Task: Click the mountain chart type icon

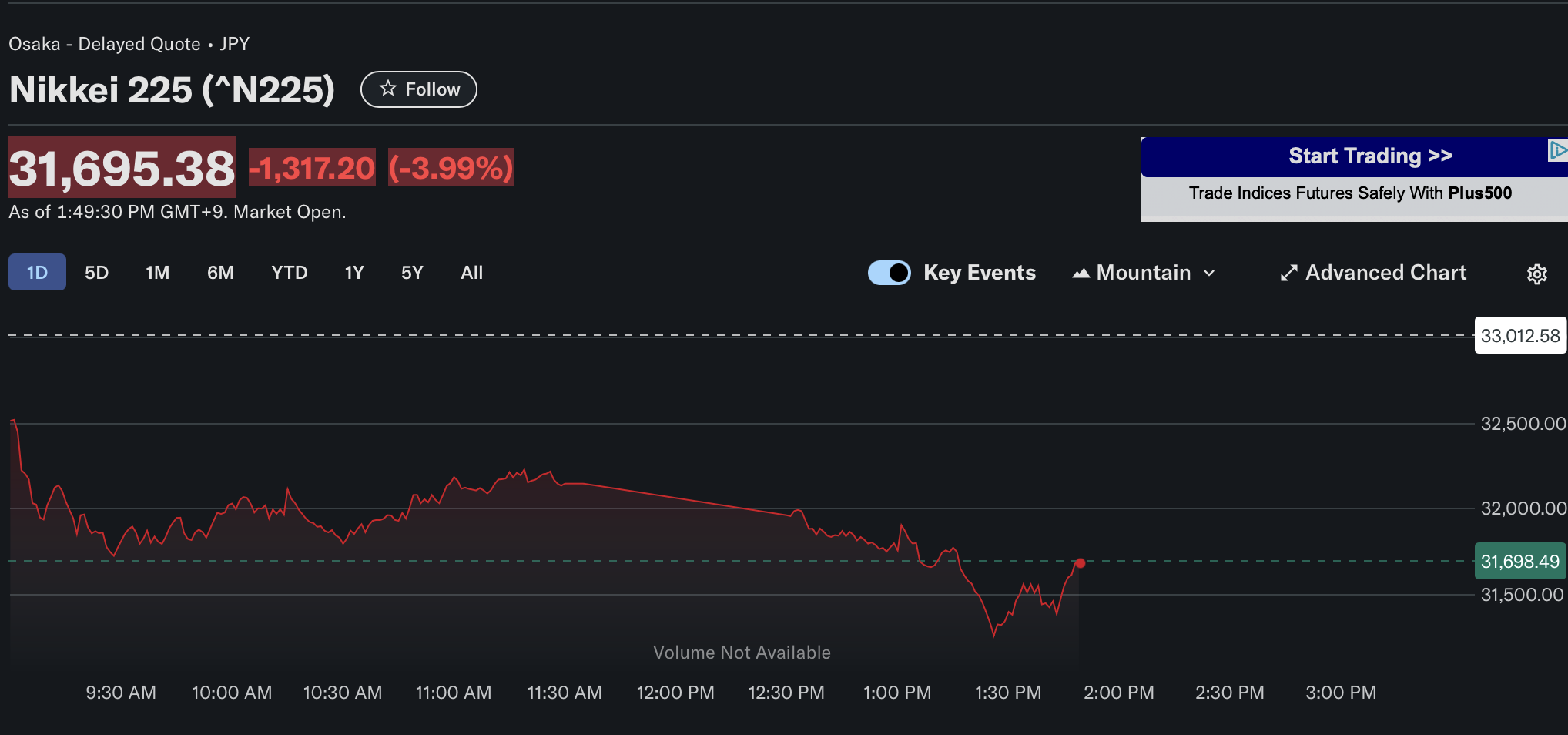Action: click(1081, 273)
